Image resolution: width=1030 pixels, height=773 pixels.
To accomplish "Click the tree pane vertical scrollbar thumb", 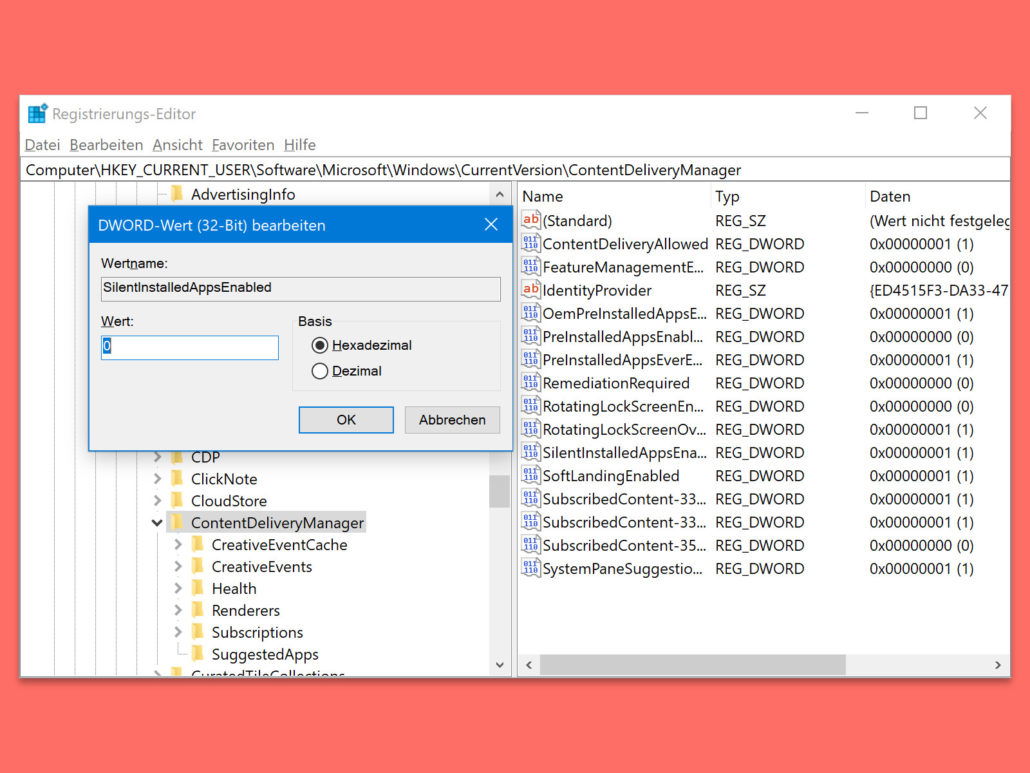I will tap(499, 491).
